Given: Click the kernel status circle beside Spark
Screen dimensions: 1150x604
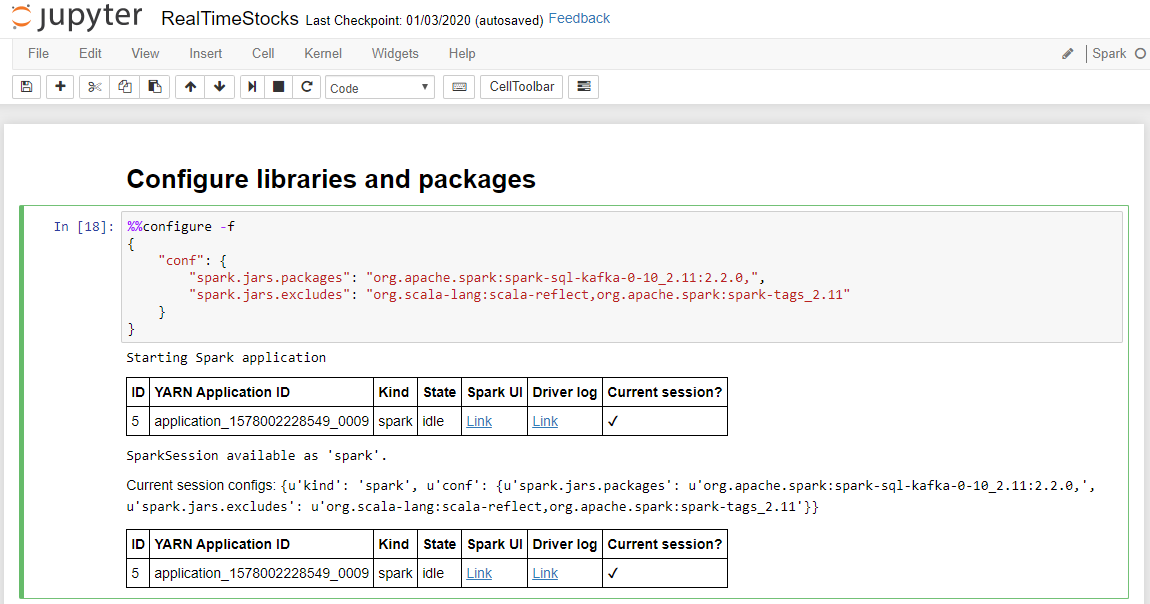Looking at the screenshot, I should click(1142, 53).
